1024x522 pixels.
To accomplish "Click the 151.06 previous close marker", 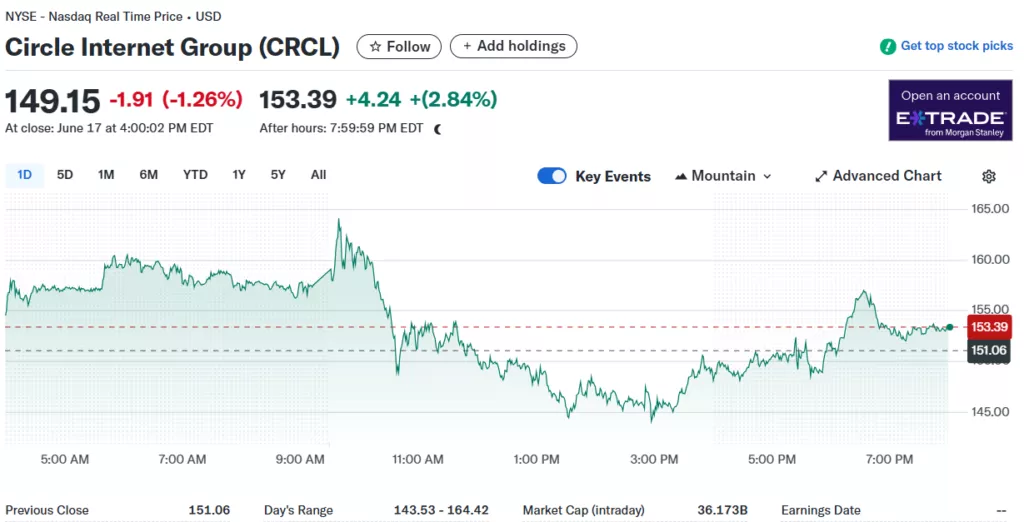I will (x=988, y=350).
